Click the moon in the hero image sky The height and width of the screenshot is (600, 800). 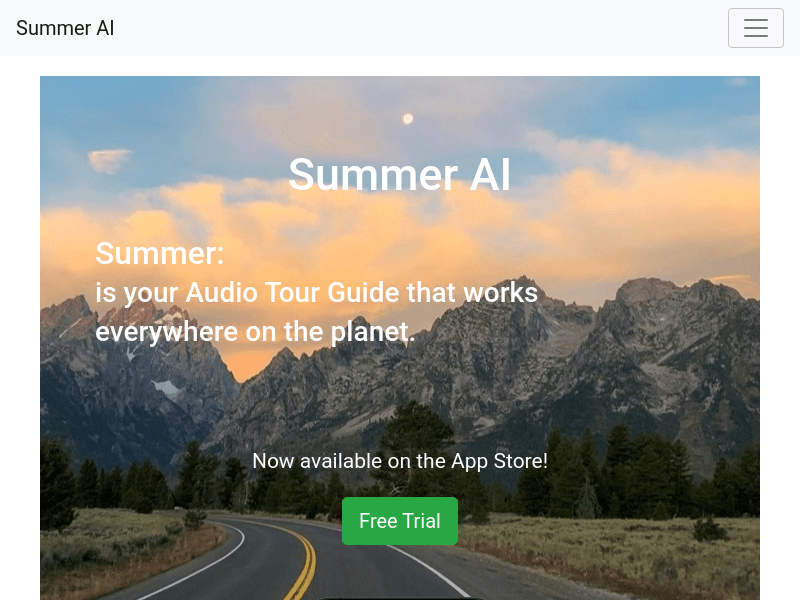(x=408, y=119)
